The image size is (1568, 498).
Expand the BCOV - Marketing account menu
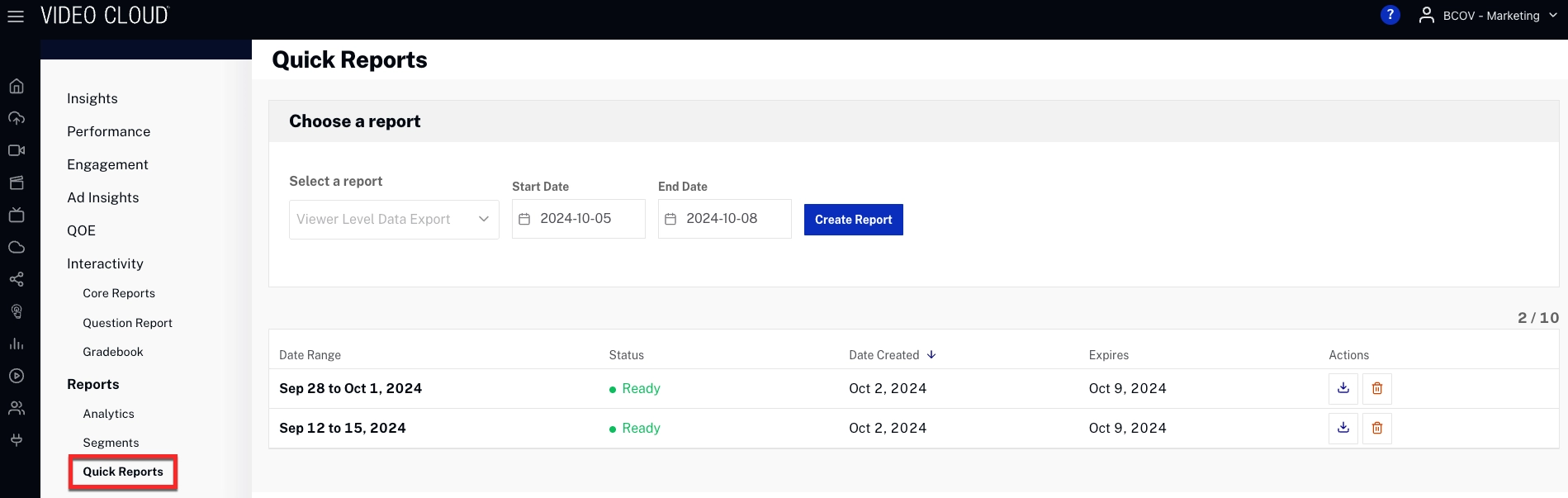tap(1489, 16)
